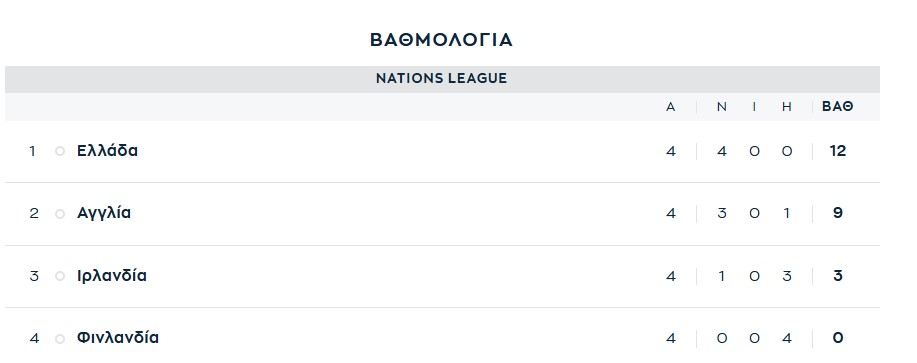Click the NATIONS LEAGUE header bar
This screenshot has width=917, height=363.
[442, 79]
